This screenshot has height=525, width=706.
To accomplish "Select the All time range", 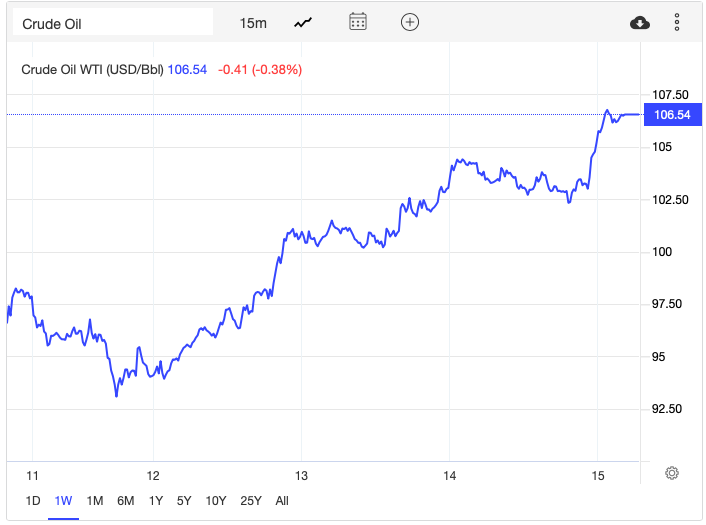I will tap(282, 500).
